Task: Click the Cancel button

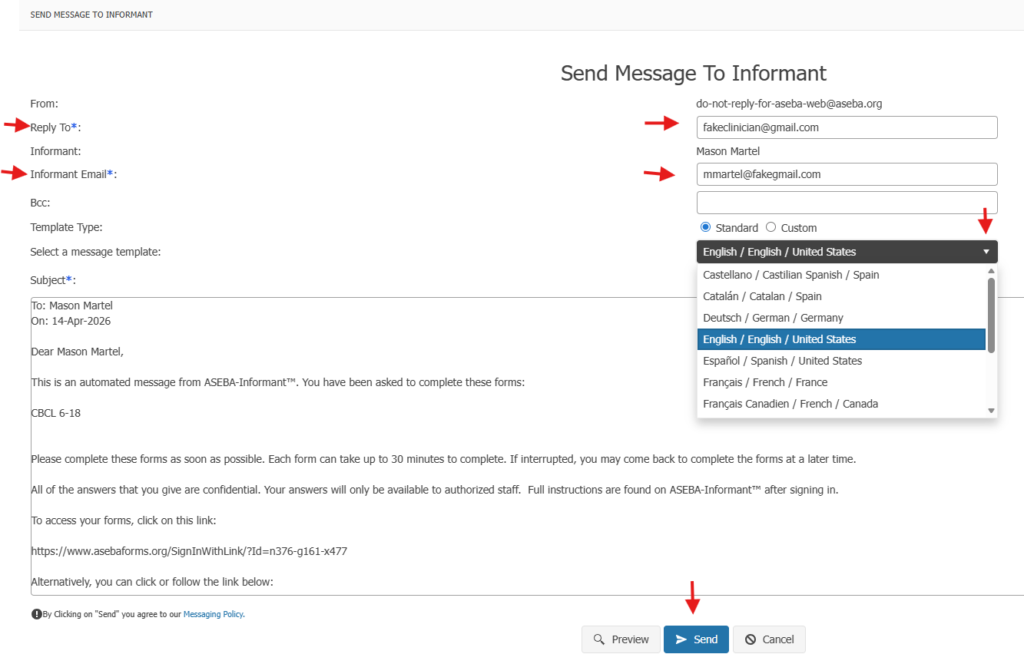Action: point(769,639)
